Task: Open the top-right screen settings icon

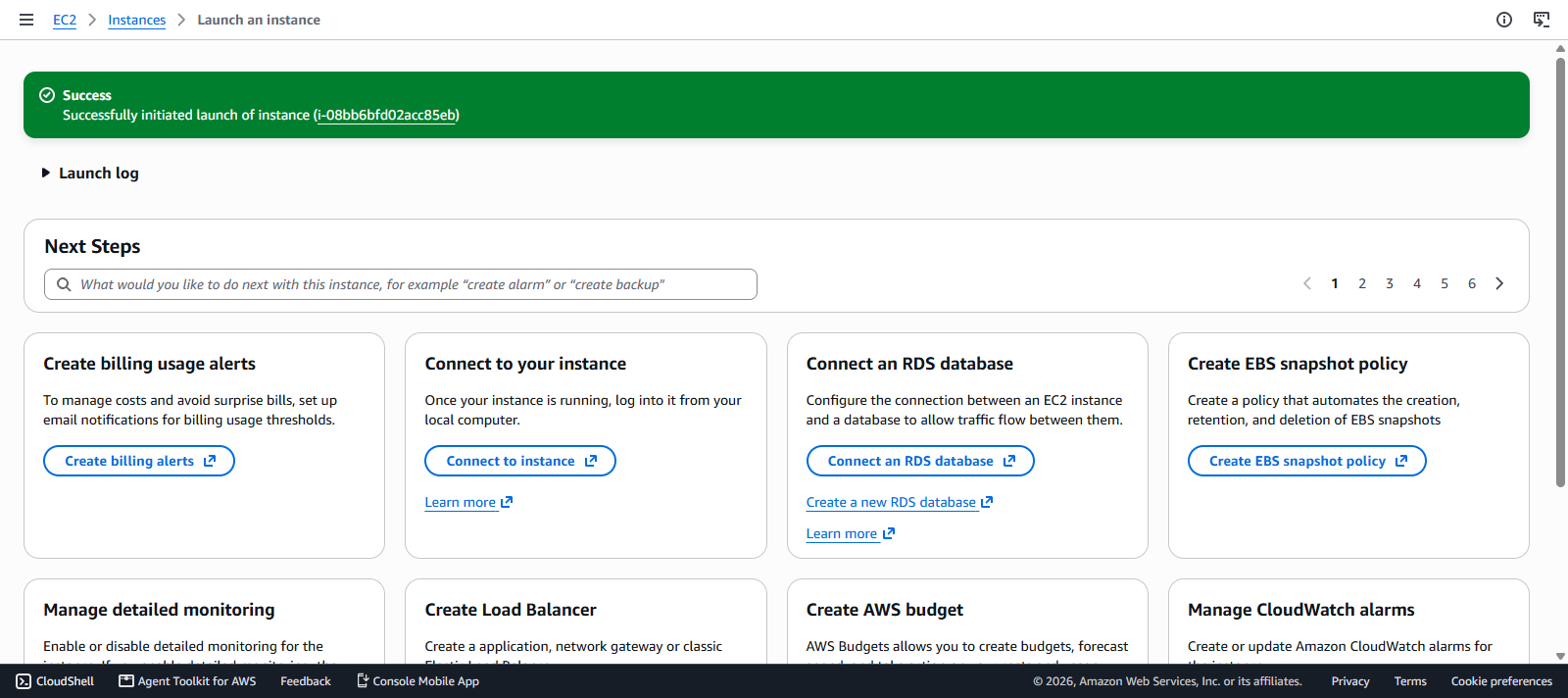Action: 1542,20
